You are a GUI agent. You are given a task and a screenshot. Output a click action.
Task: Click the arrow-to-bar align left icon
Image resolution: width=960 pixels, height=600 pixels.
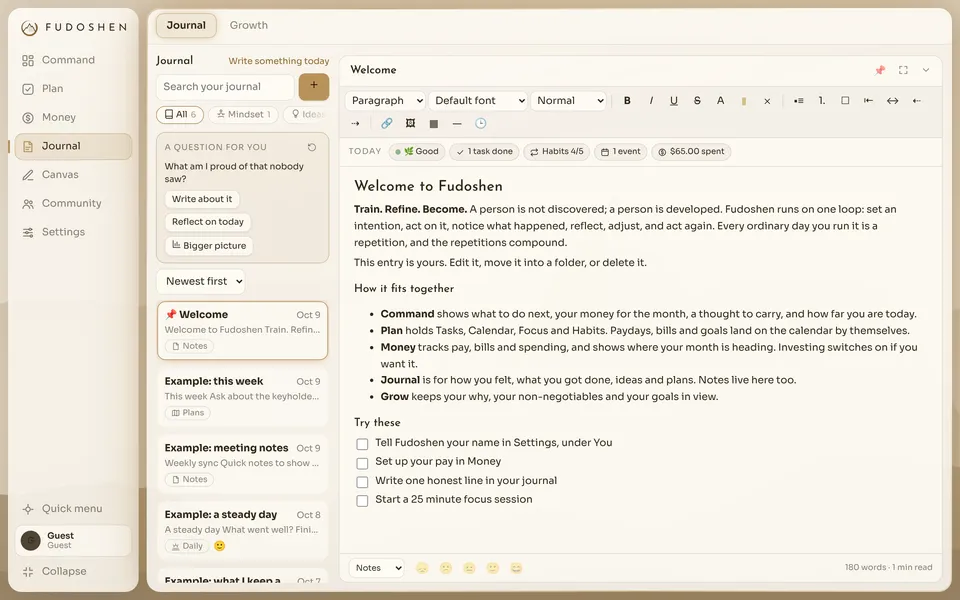[x=868, y=100]
